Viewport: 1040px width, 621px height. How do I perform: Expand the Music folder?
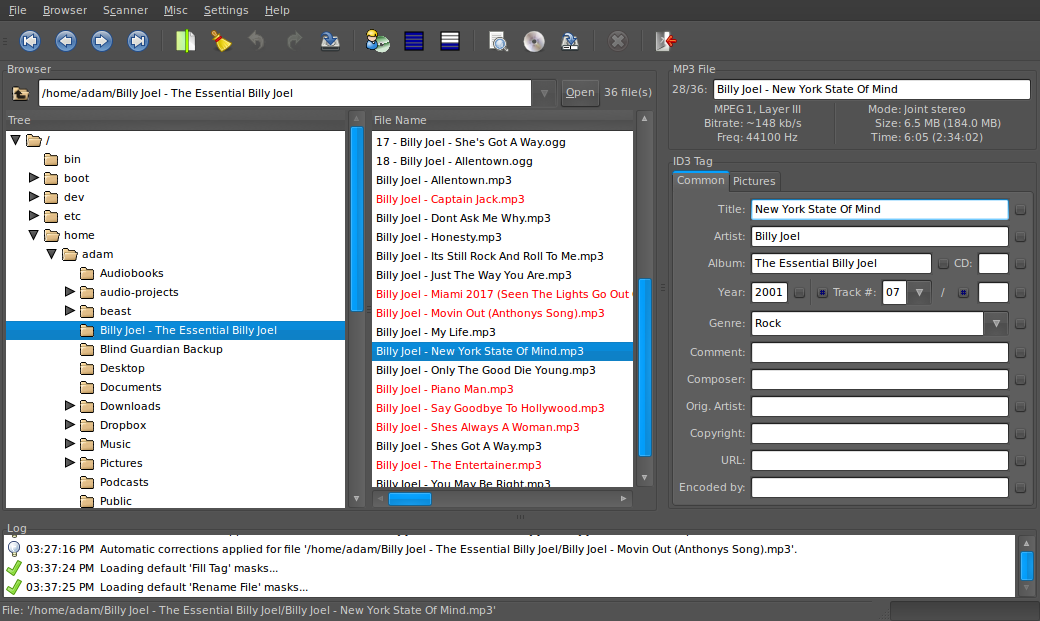pos(69,443)
